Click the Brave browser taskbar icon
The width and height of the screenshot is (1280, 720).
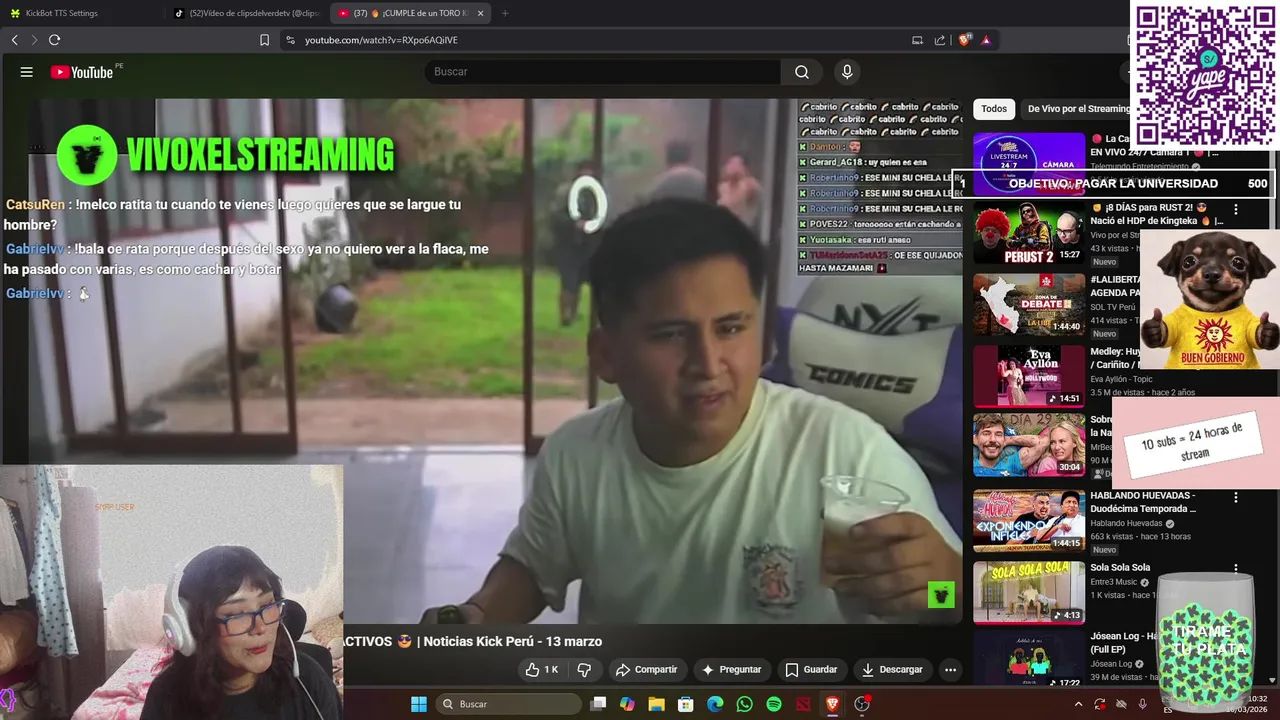pos(832,704)
